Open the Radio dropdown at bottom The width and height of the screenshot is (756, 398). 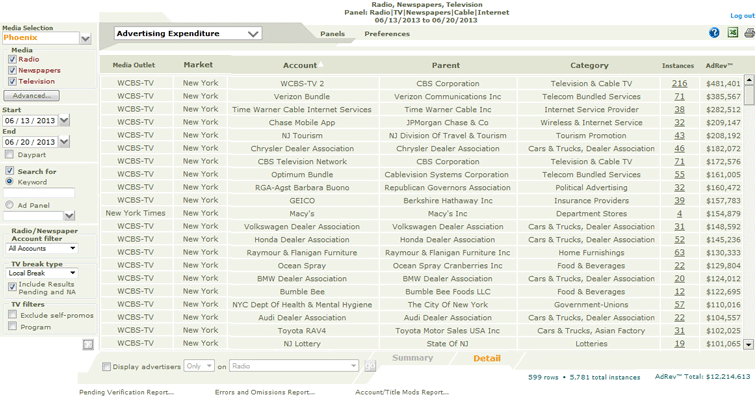tap(294, 366)
